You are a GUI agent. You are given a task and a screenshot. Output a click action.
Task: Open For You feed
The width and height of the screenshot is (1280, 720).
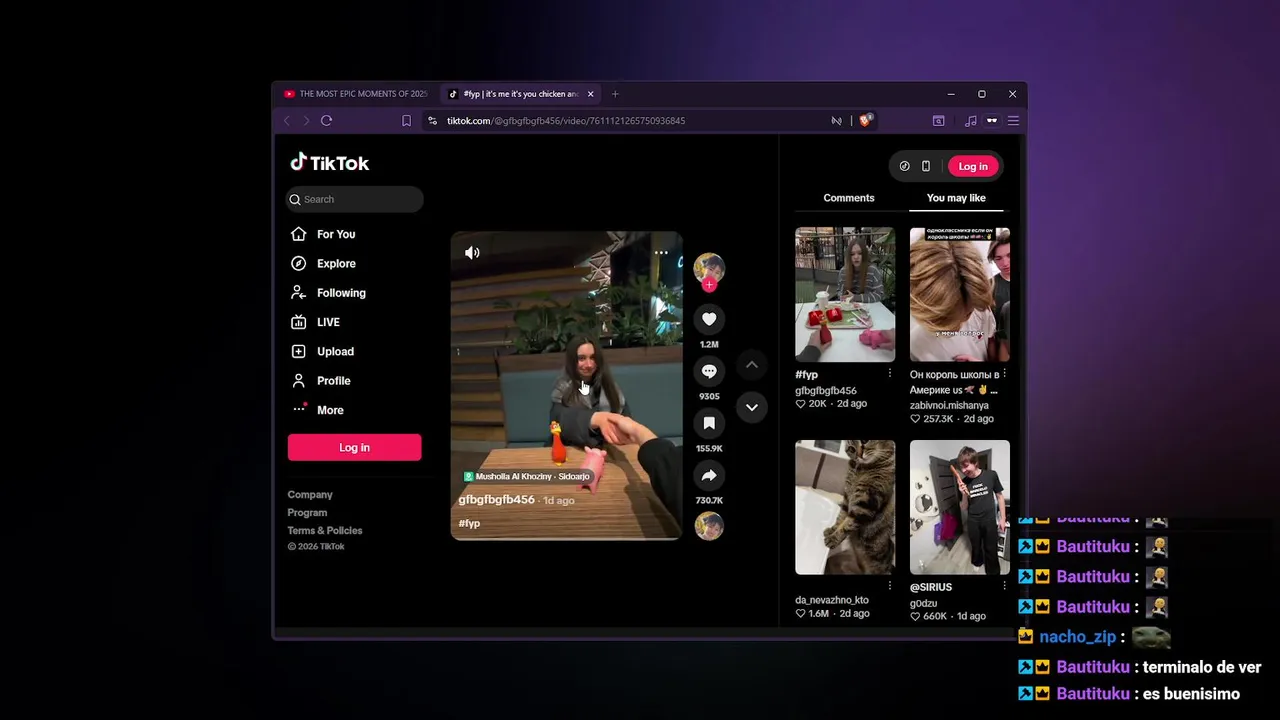click(336, 234)
